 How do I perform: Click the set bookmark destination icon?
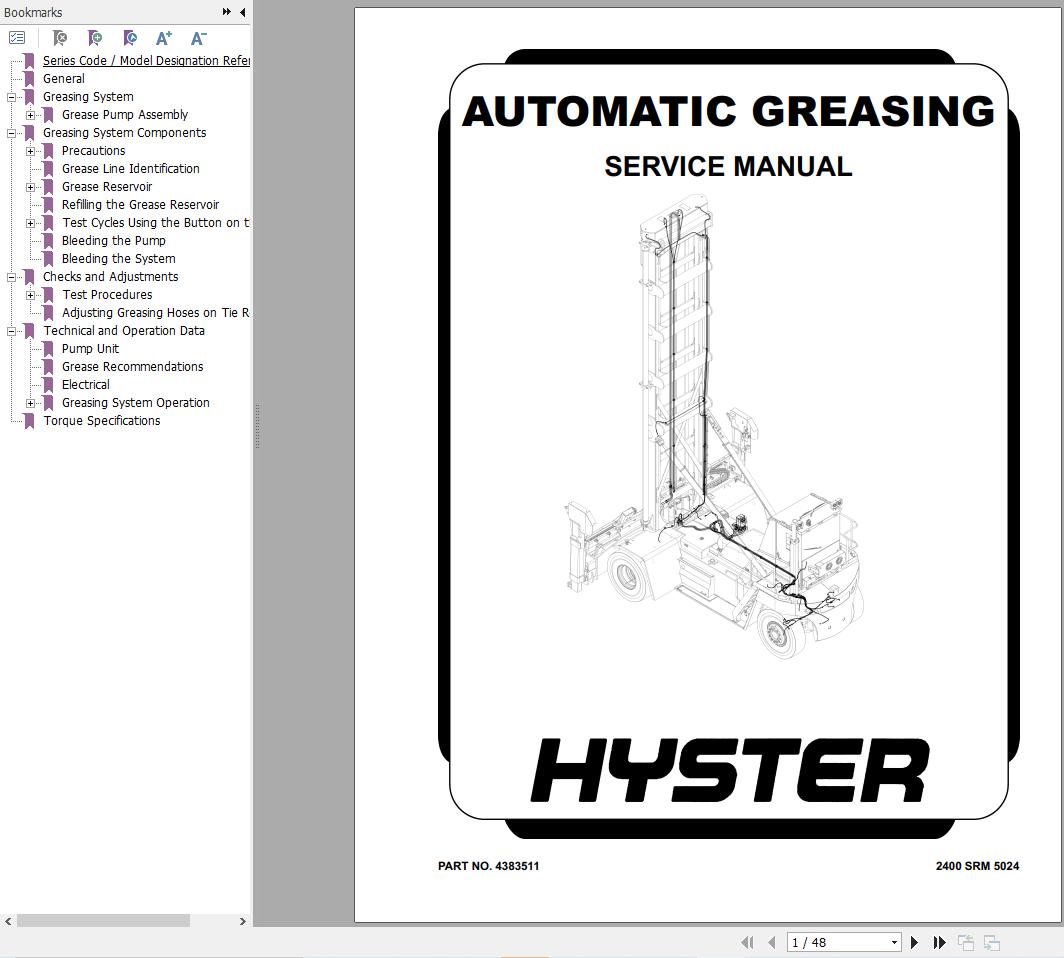click(x=130, y=38)
